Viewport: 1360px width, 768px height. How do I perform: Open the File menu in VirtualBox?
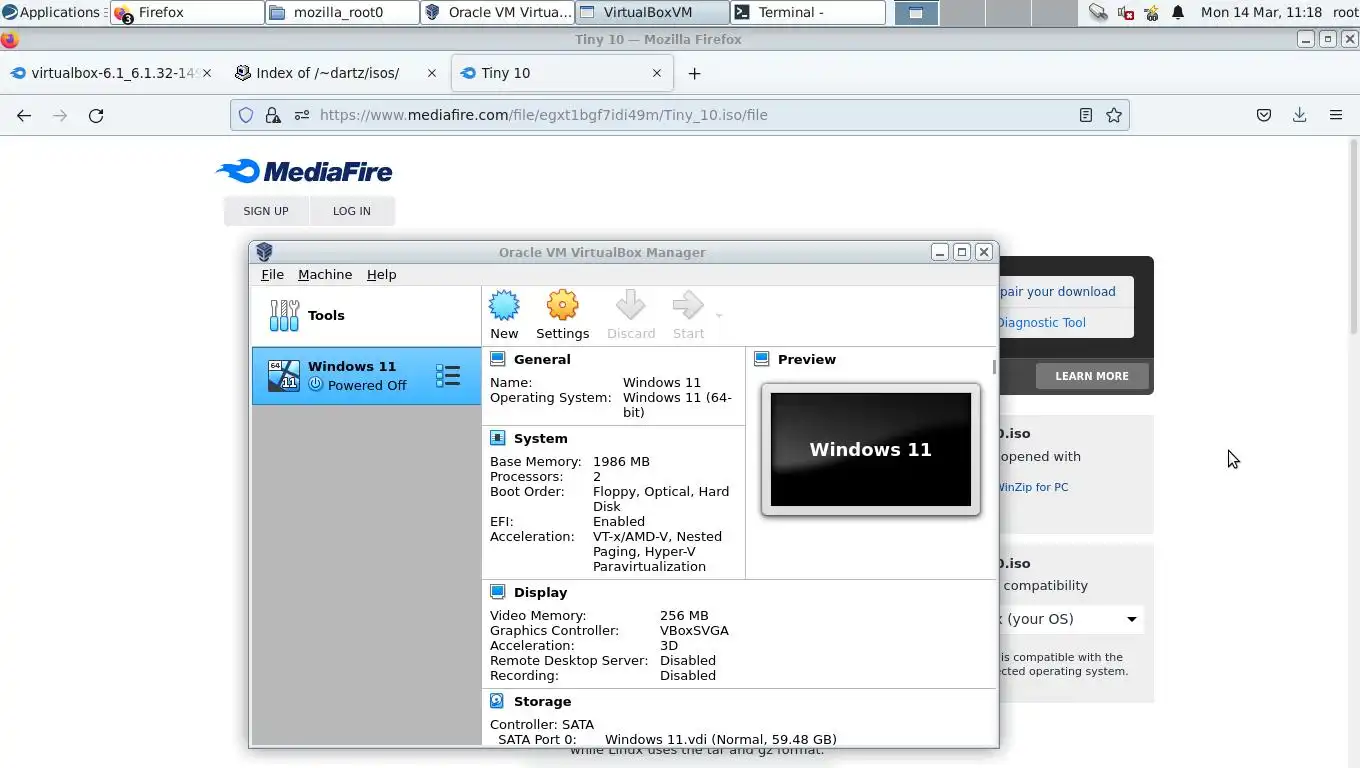pyautogui.click(x=272, y=274)
